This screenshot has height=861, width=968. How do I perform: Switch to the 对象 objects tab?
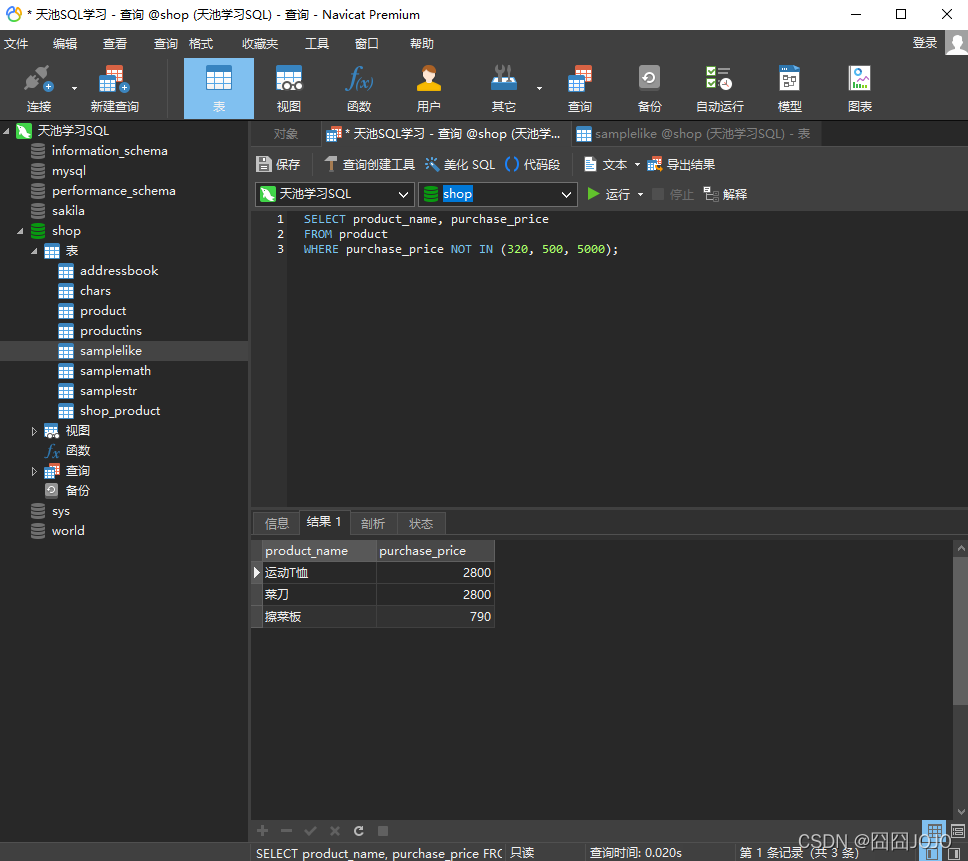click(x=285, y=133)
